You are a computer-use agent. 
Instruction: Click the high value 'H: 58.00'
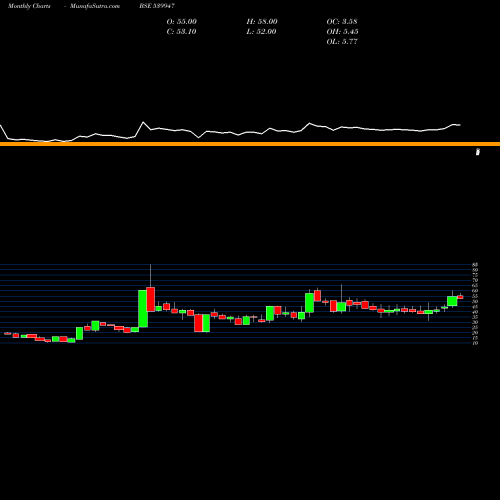coord(262,22)
